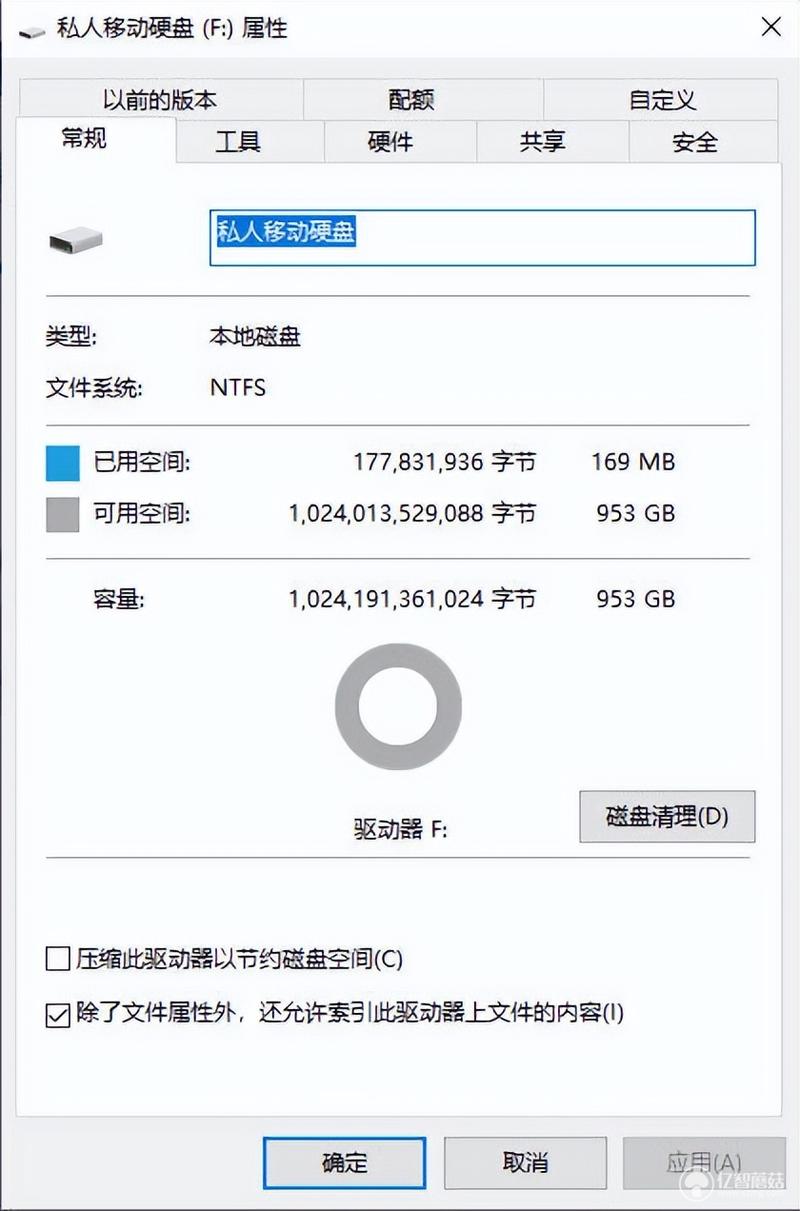The image size is (800, 1211).
Task: Switch to the 工具 tab
Action: click(x=238, y=142)
